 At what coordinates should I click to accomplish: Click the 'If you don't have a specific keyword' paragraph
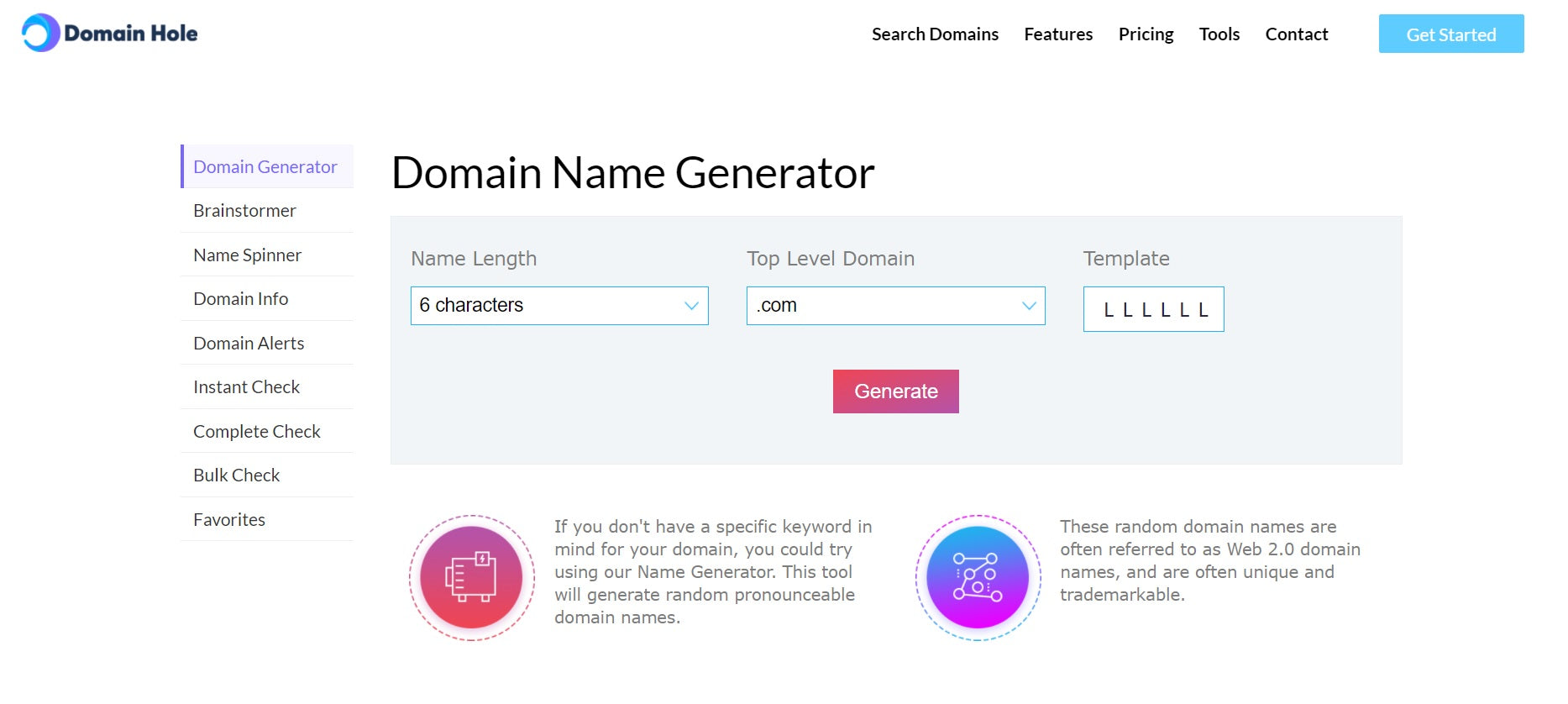point(713,572)
